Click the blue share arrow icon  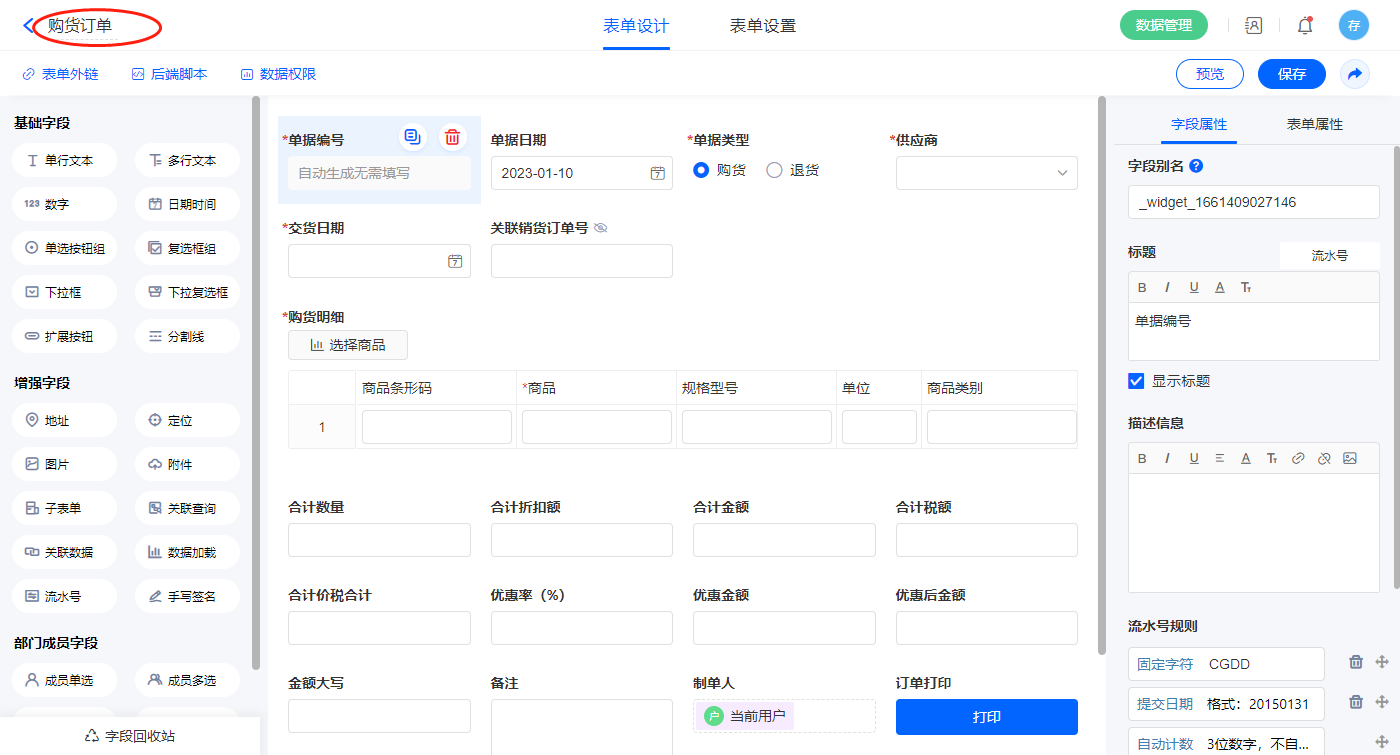[x=1355, y=74]
